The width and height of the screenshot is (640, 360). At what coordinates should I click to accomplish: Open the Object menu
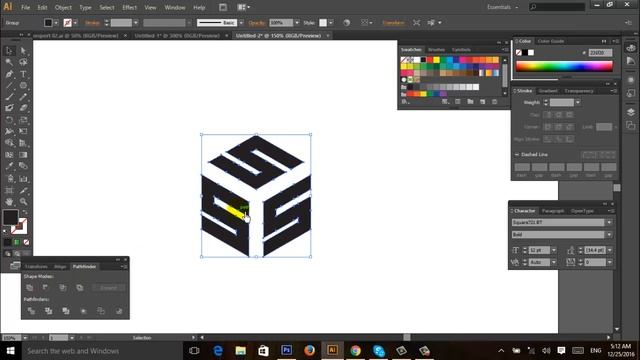(63, 7)
